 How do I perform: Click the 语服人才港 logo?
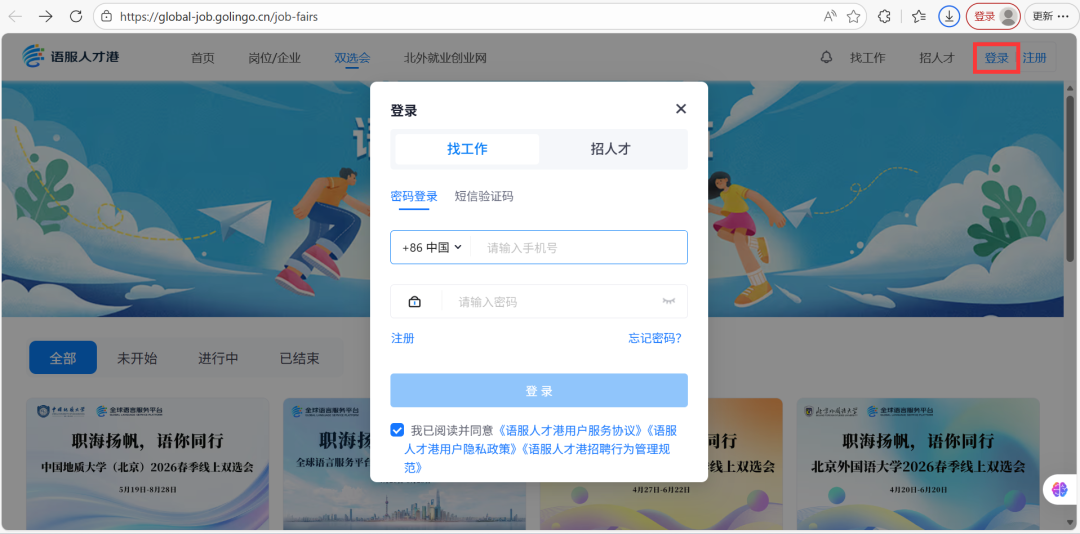pyautogui.click(x=70, y=57)
